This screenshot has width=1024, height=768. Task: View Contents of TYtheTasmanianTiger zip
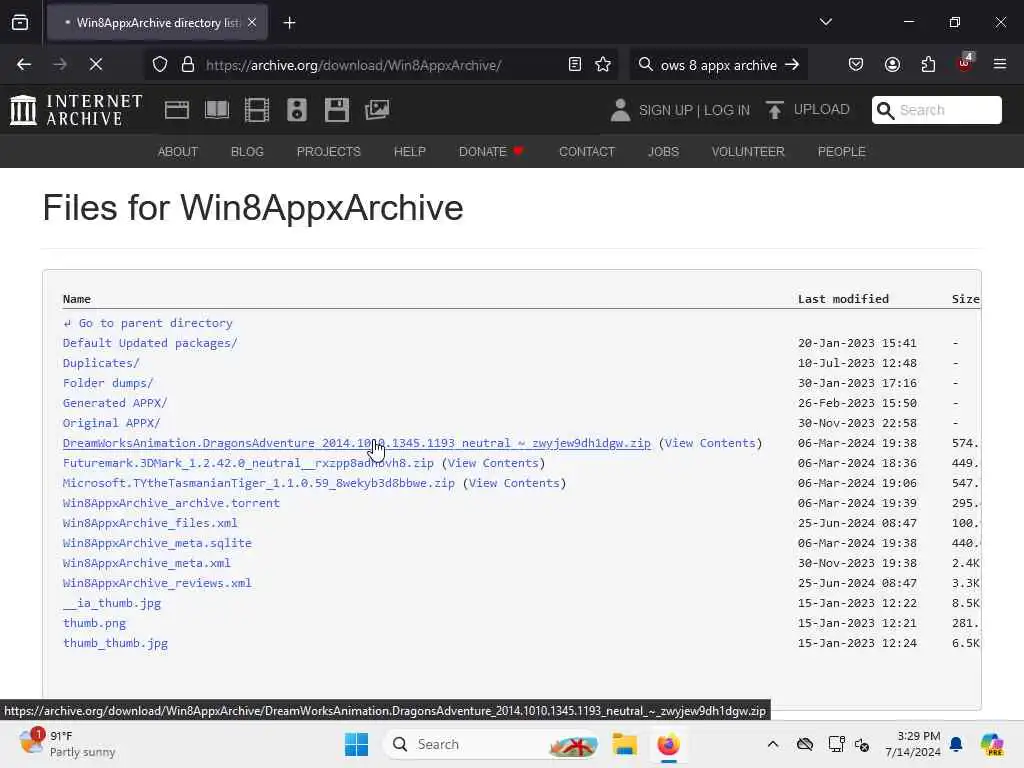[514, 483]
